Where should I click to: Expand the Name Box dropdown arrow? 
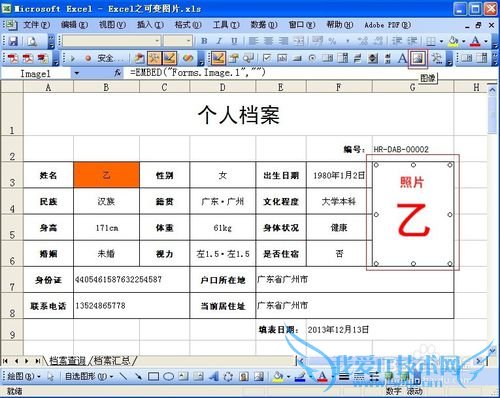tap(77, 73)
